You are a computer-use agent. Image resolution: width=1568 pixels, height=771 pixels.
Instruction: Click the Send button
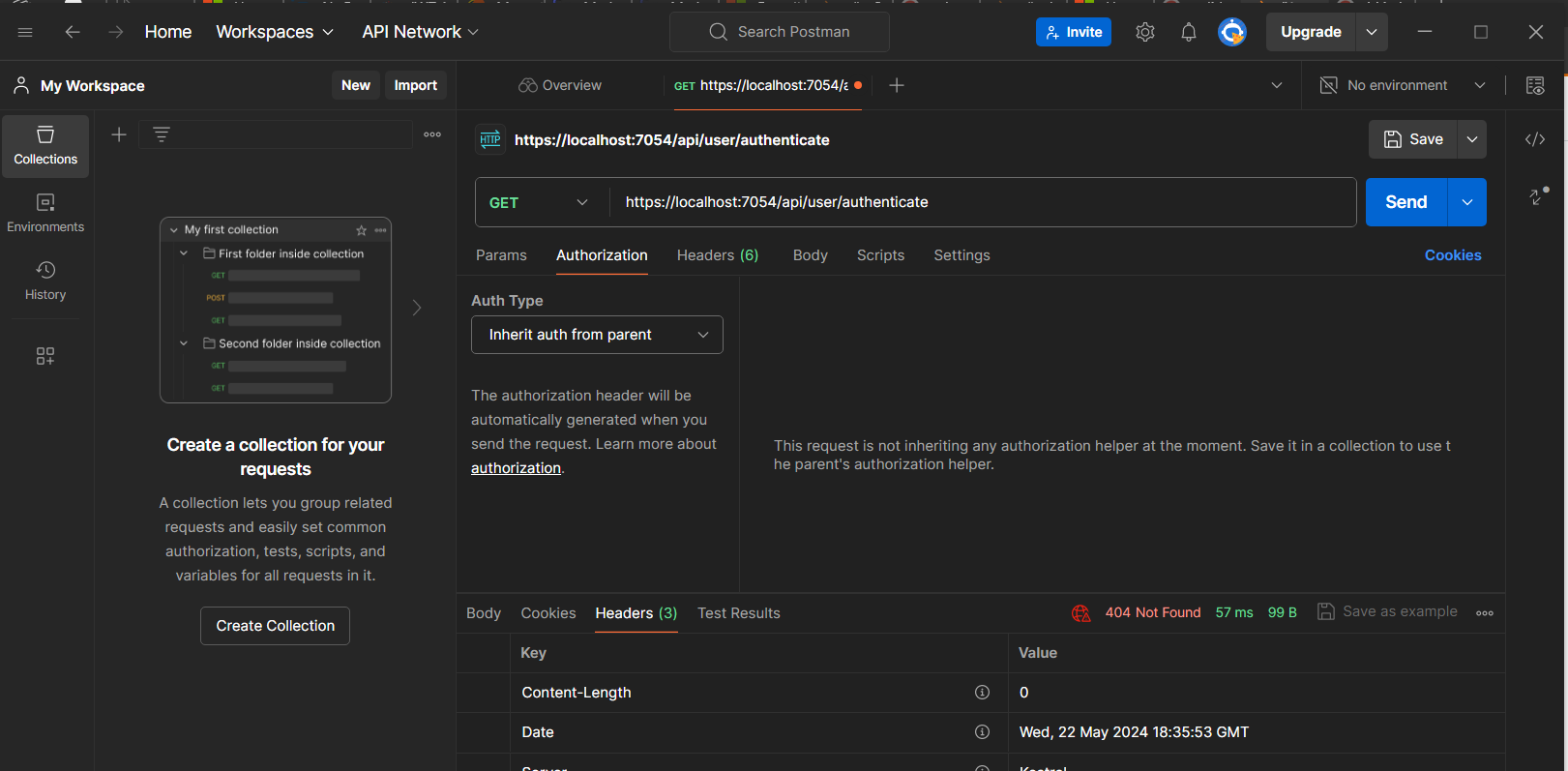[x=1406, y=202]
